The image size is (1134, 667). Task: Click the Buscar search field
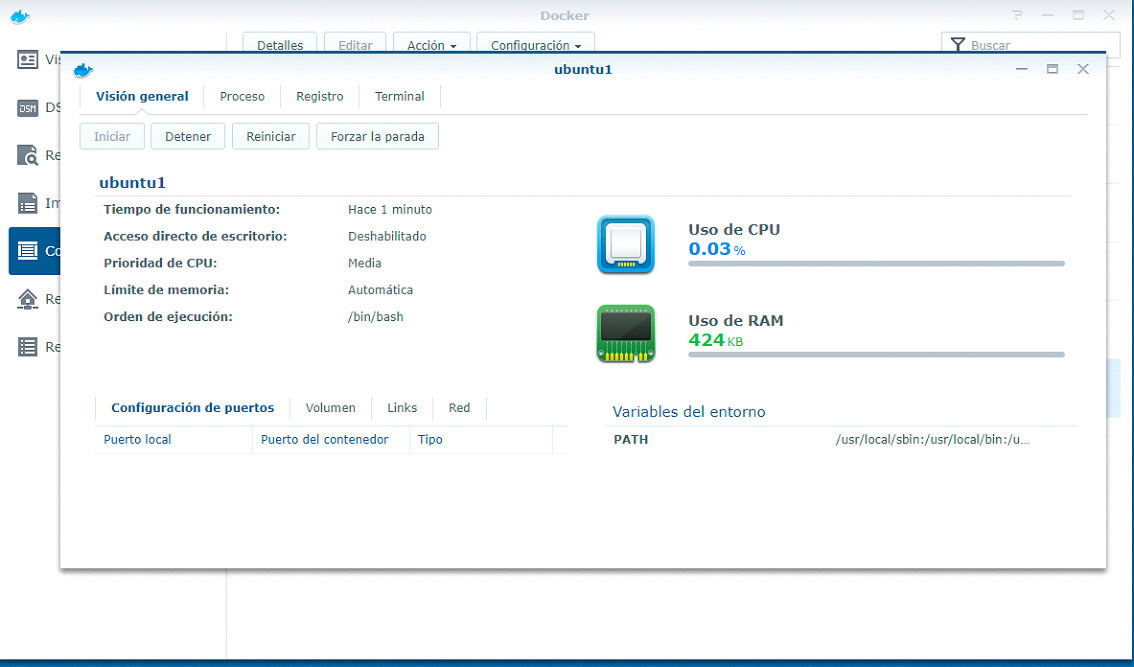coord(1031,45)
